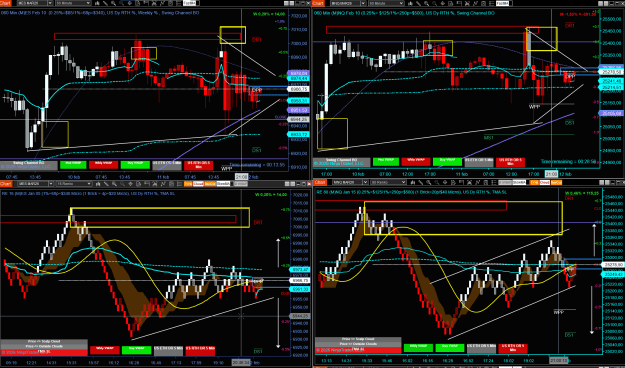Viewport: 625px width, 368px height.
Task: Expand instrument dropdown of MES 60 Minute chart
Action: pos(50,3)
